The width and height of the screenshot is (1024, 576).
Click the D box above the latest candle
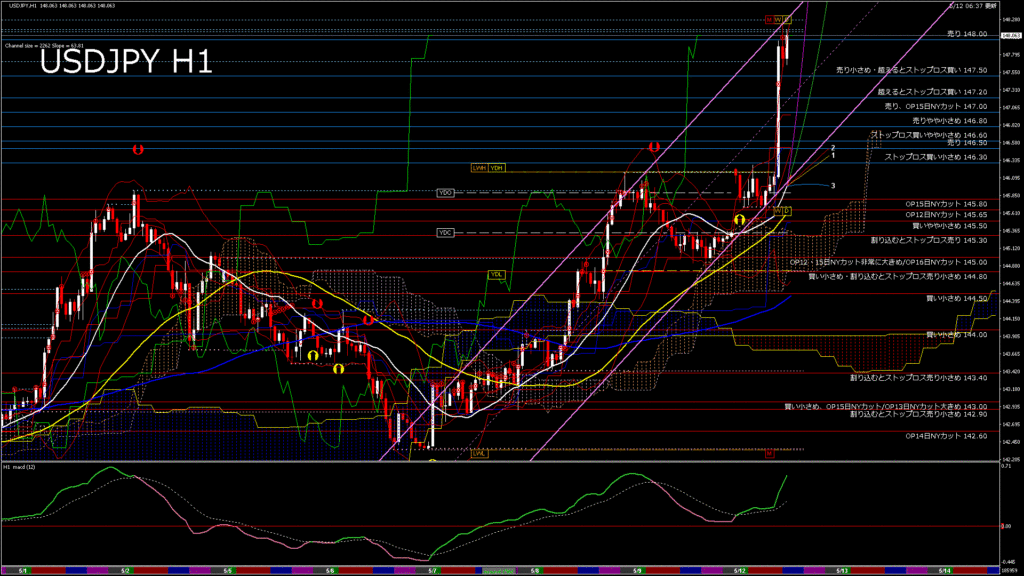[x=787, y=20]
